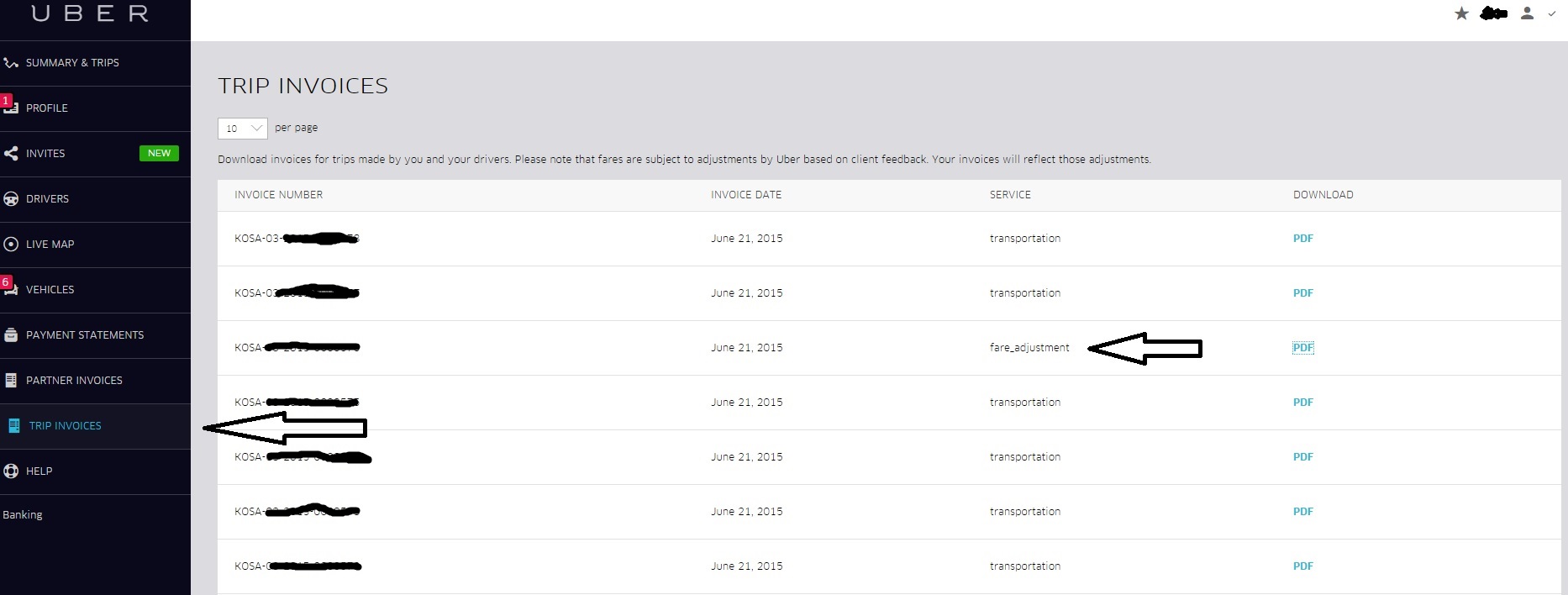Click the Vehicles car icon
1568x595 pixels.
10,287
